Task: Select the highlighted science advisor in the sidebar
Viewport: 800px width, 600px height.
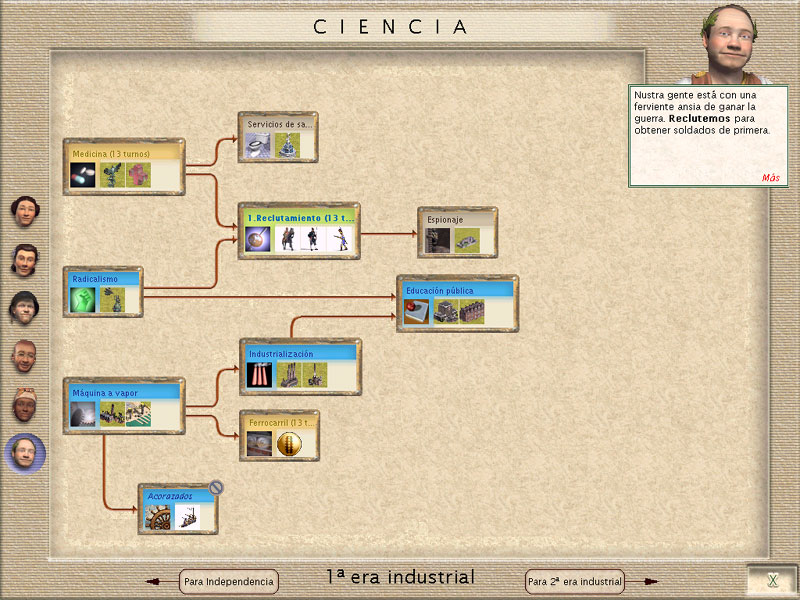Action: 24,454
